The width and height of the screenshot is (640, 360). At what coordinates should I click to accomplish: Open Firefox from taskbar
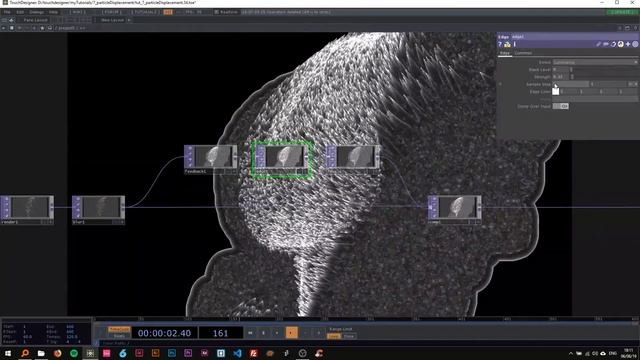tap(58, 353)
